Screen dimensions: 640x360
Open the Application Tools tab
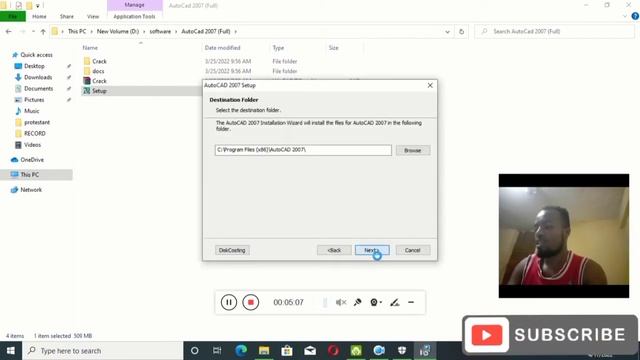(x=134, y=16)
